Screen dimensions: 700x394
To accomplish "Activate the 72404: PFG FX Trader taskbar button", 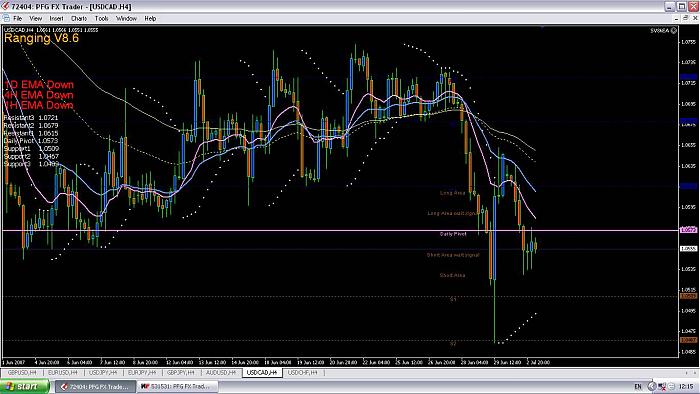I will [x=95, y=386].
